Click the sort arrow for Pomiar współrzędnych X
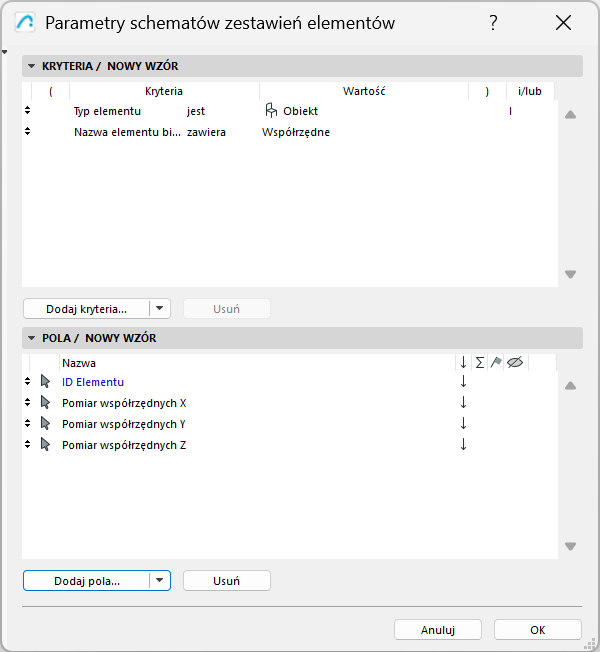Image resolution: width=600 pixels, height=652 pixels. click(463, 402)
